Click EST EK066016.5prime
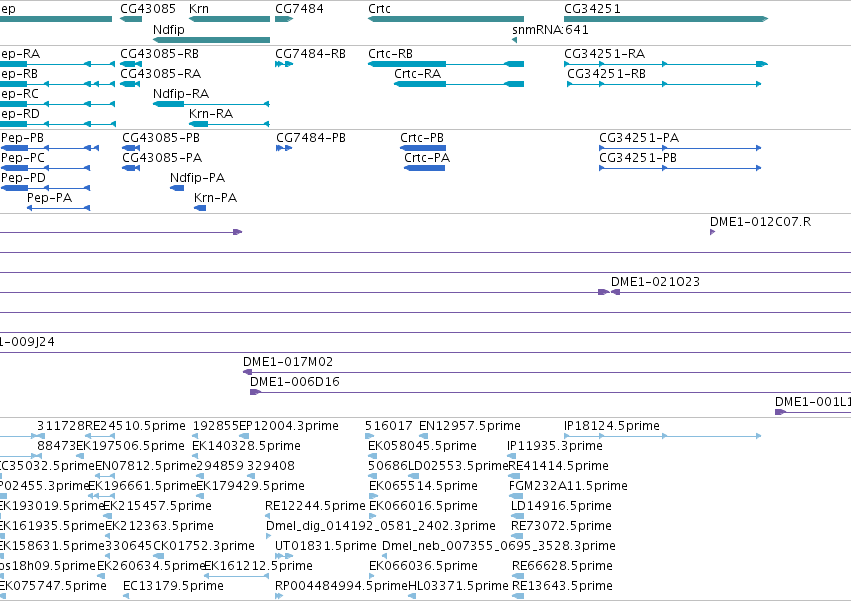This screenshot has height=601, width=851. (x=423, y=505)
